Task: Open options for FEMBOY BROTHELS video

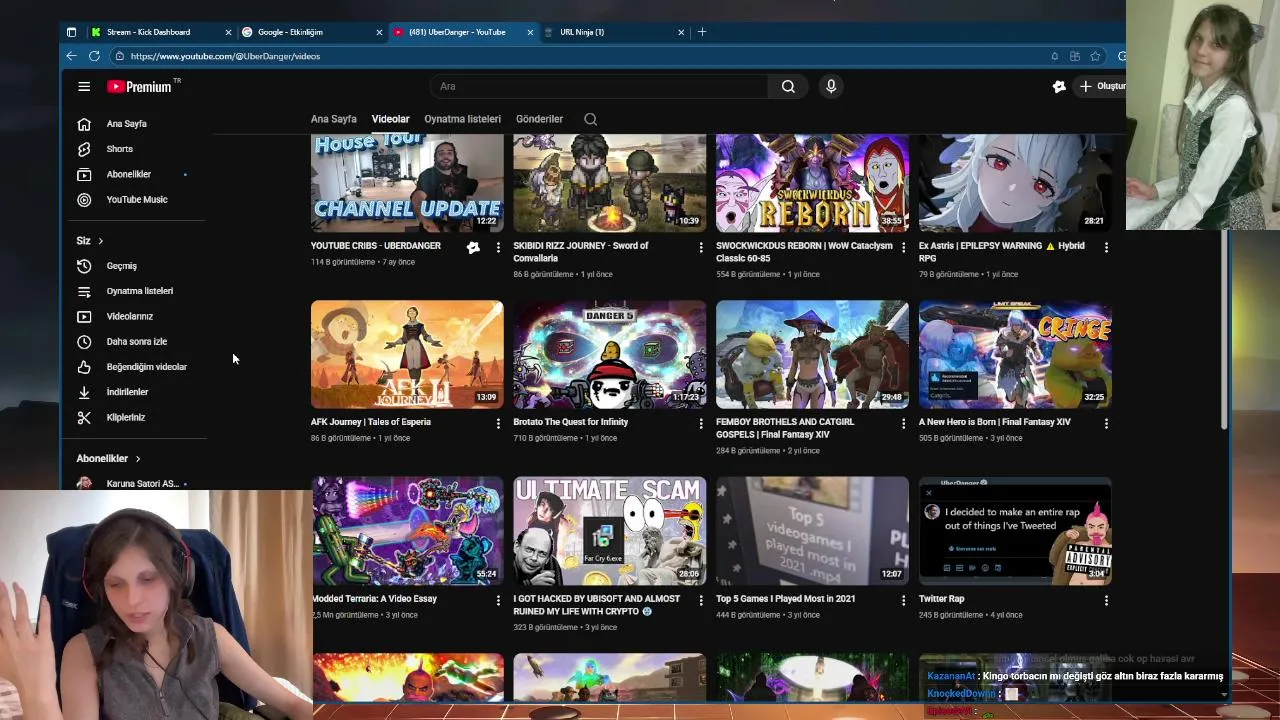Action: point(903,424)
